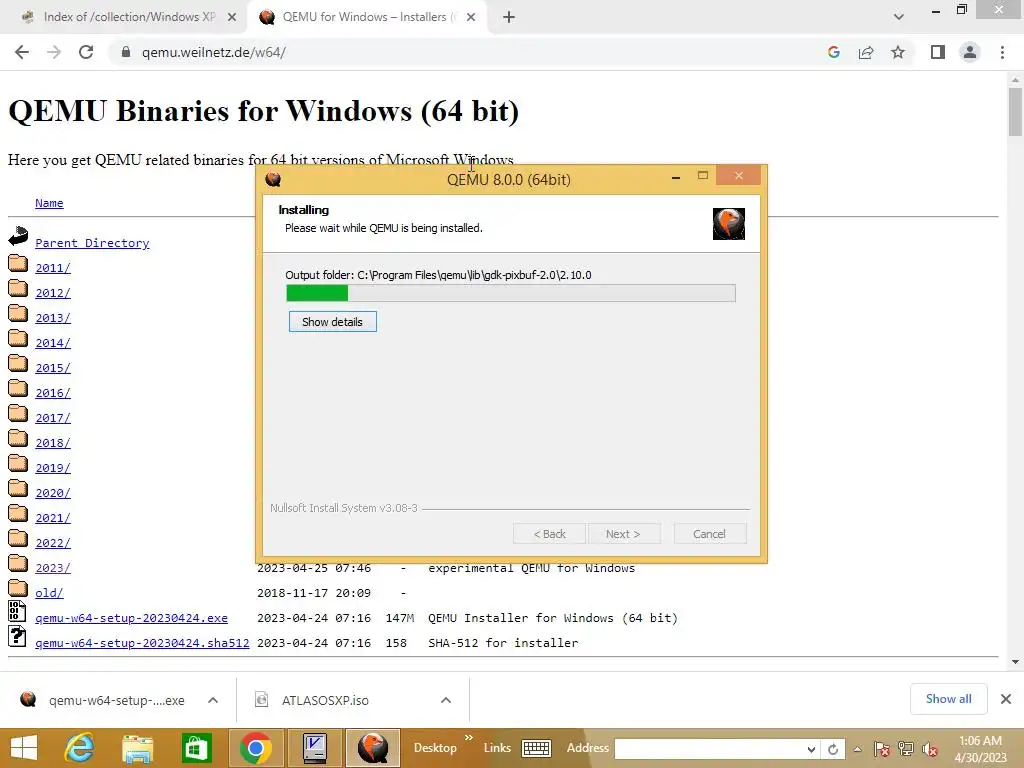The image size is (1024, 768).
Task: Open the Windows Start button
Action: pos(24,748)
